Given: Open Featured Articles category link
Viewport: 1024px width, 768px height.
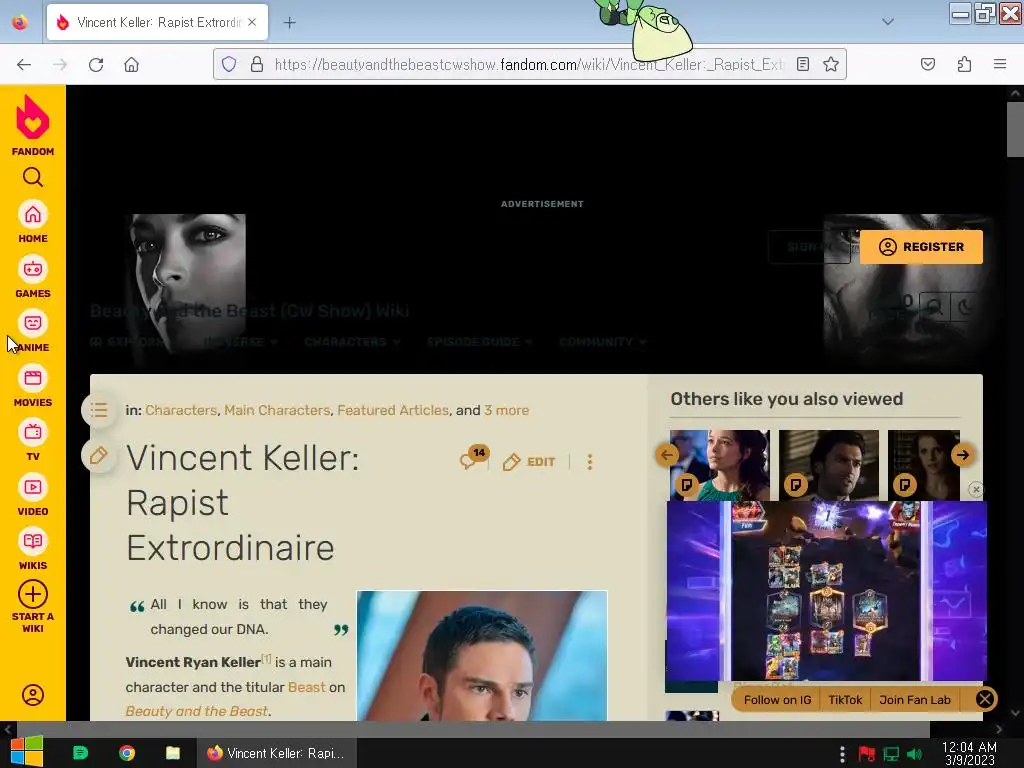Looking at the screenshot, I should coord(393,410).
